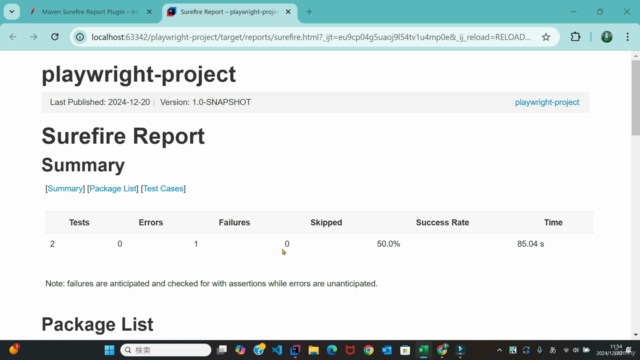Bookmark this page with the star icon

tap(546, 37)
